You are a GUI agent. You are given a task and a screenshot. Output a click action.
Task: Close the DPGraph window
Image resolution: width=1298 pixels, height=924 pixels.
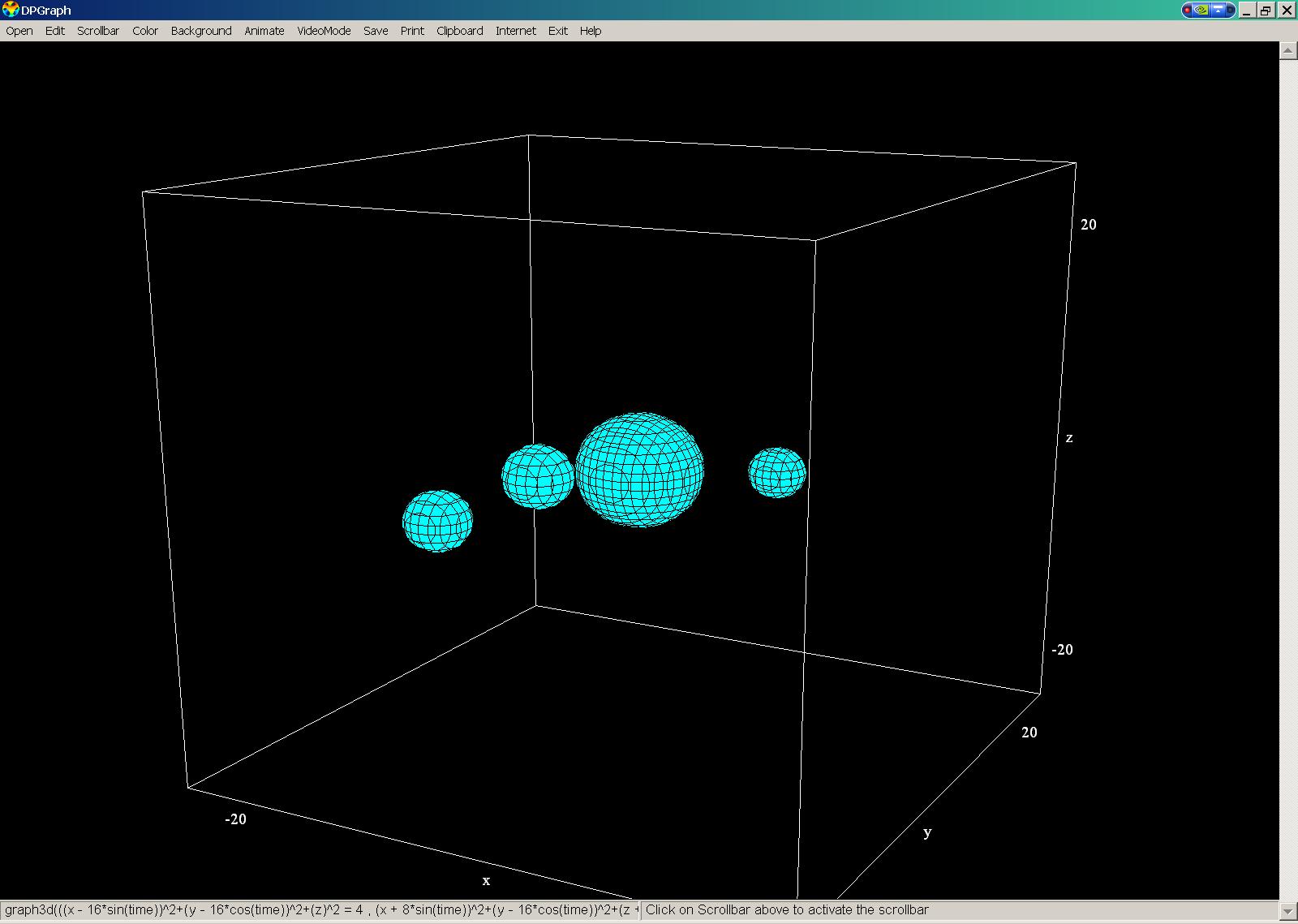pyautogui.click(x=1287, y=11)
